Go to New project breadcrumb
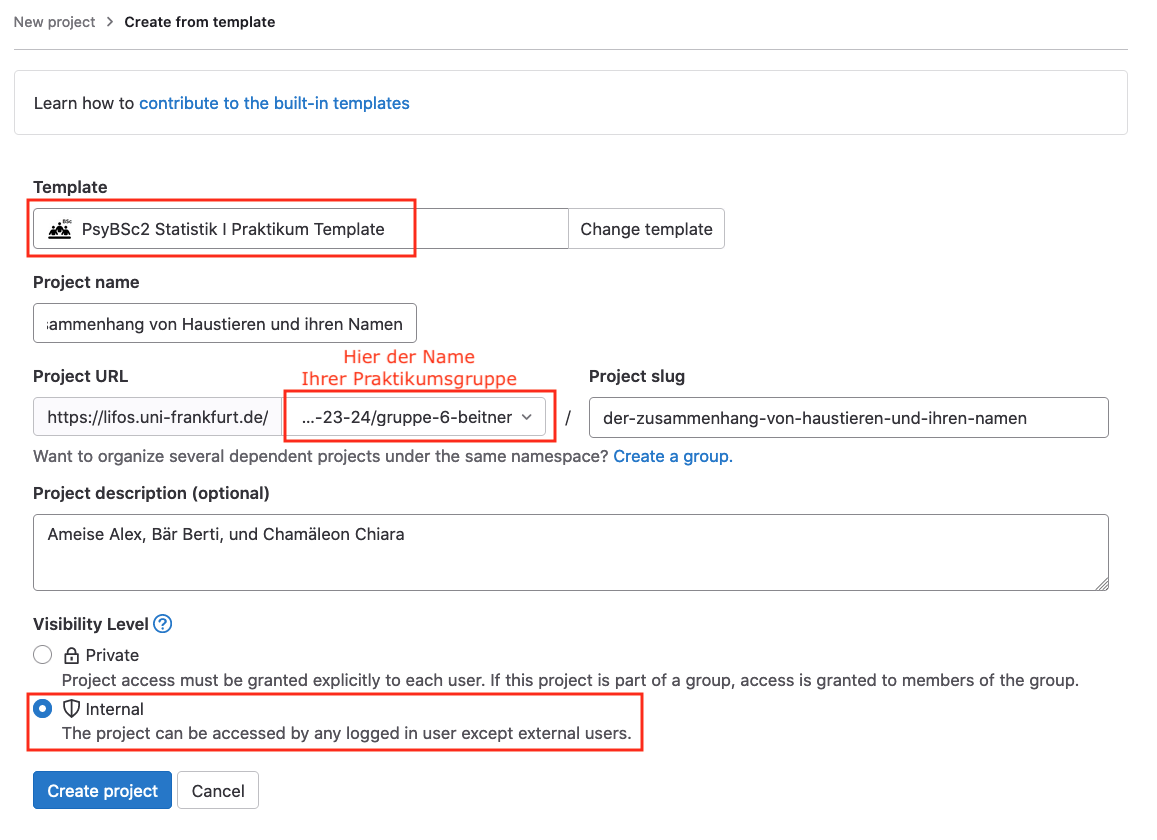Image resolution: width=1157 pixels, height=840 pixels. click(55, 22)
